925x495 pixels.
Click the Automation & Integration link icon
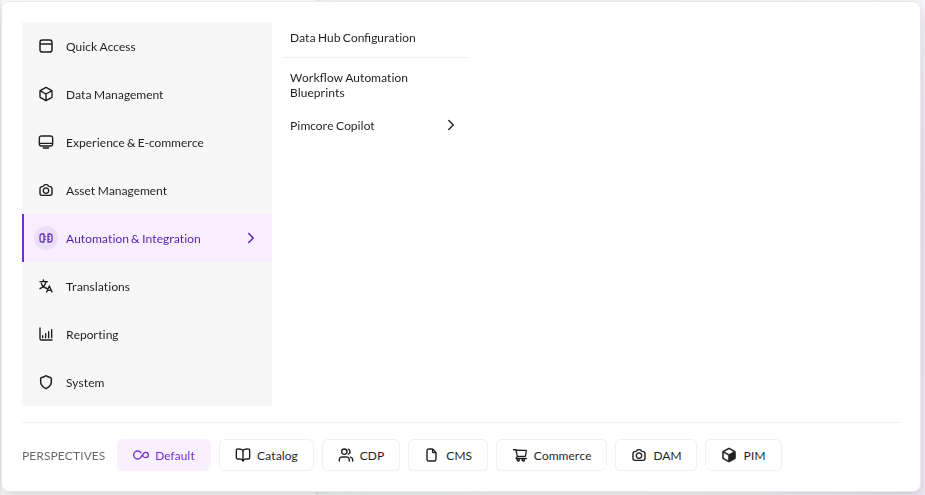click(x=46, y=238)
